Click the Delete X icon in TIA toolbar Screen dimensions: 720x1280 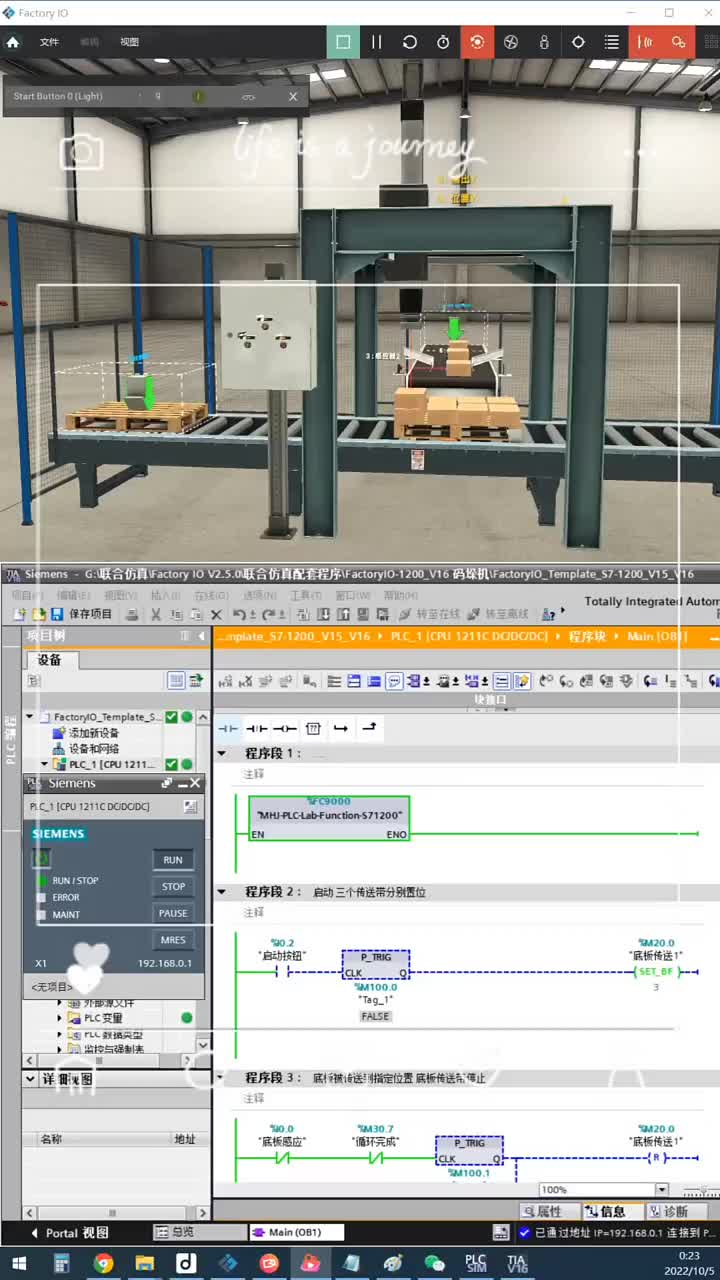pos(216,614)
